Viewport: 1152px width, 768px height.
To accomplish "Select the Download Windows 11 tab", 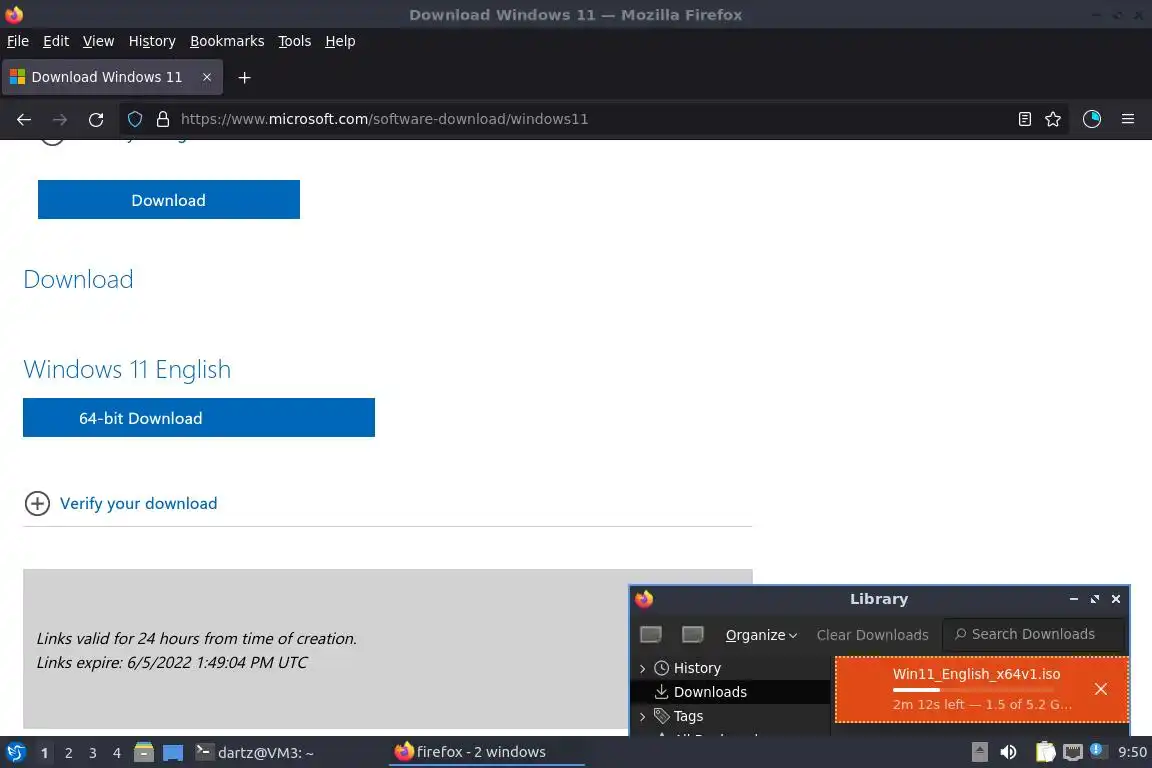I will [x=112, y=77].
